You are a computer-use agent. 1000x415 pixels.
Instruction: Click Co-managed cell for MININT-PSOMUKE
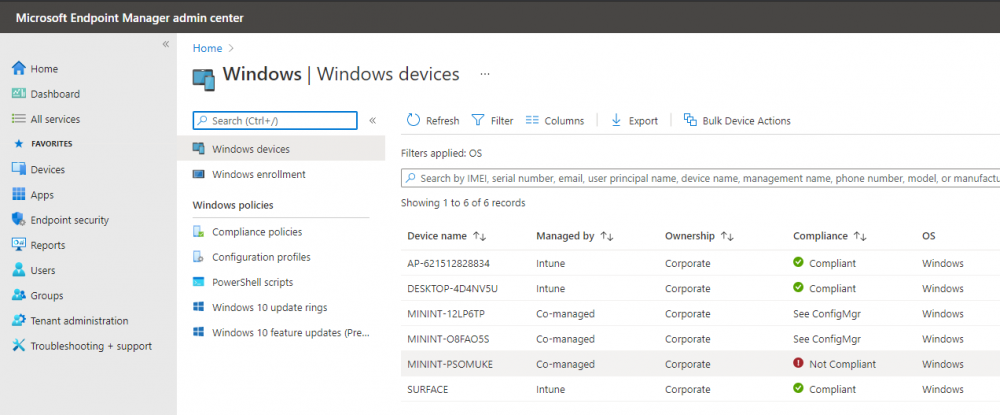point(565,364)
